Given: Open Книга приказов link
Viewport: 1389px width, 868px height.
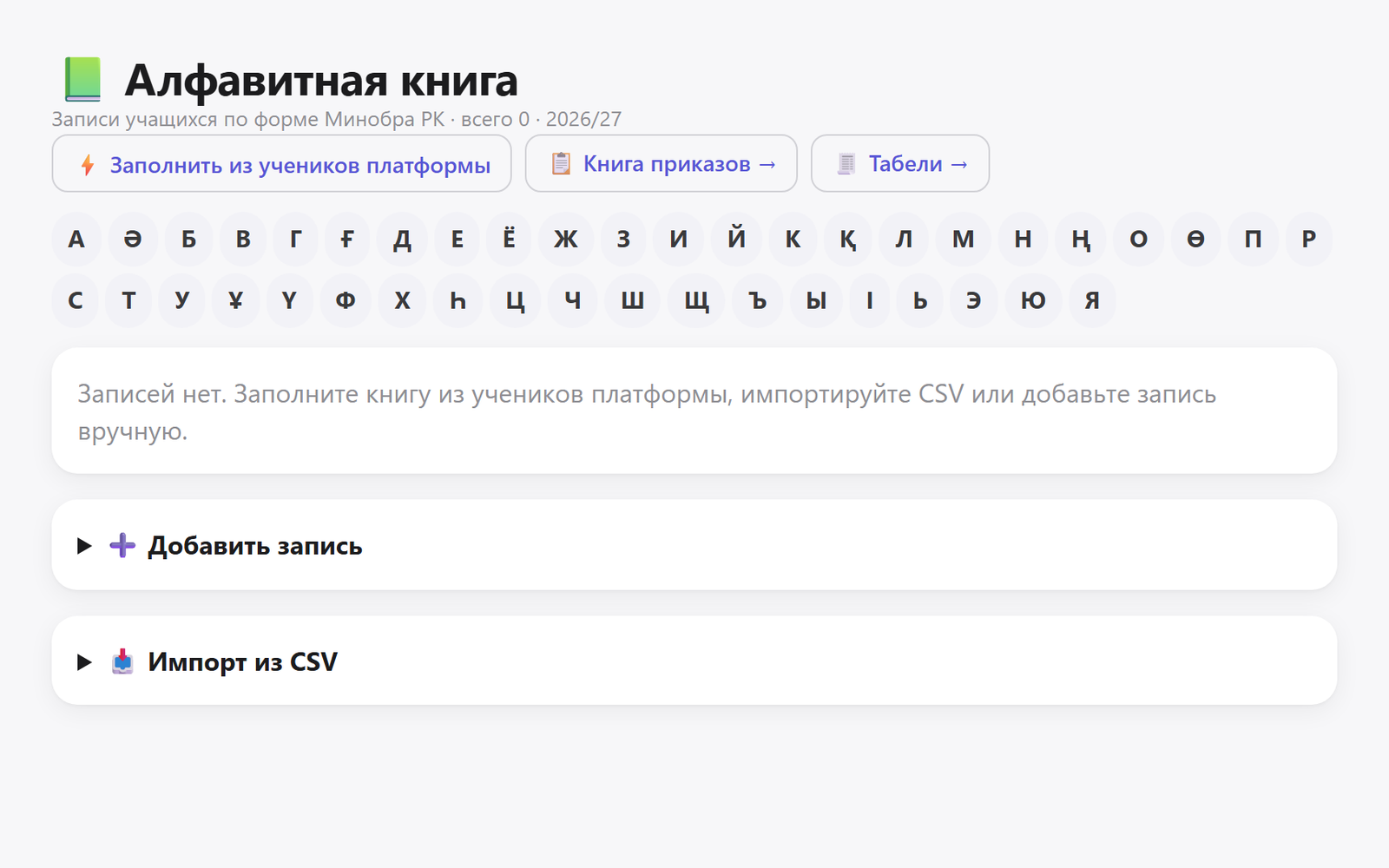Looking at the screenshot, I should [662, 163].
